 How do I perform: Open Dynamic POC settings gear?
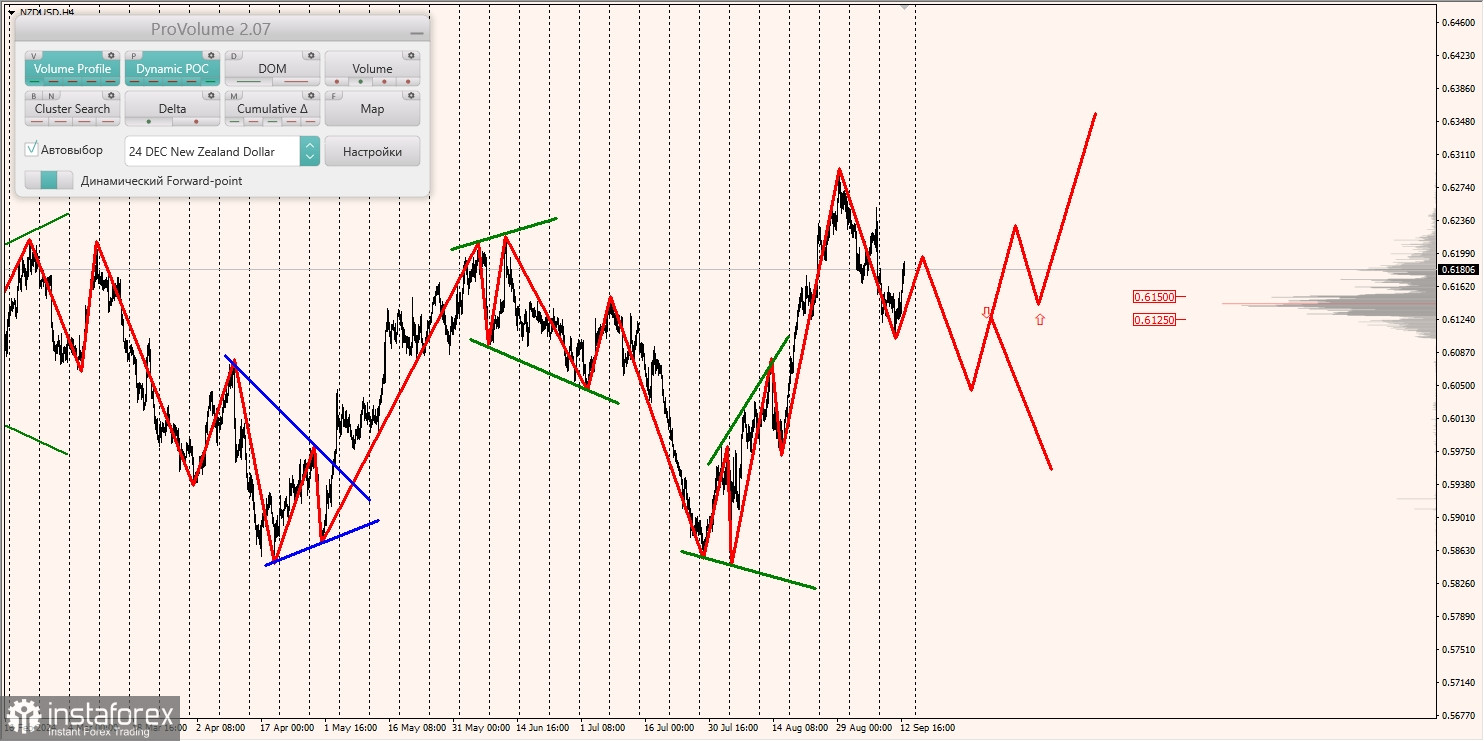tap(211, 56)
